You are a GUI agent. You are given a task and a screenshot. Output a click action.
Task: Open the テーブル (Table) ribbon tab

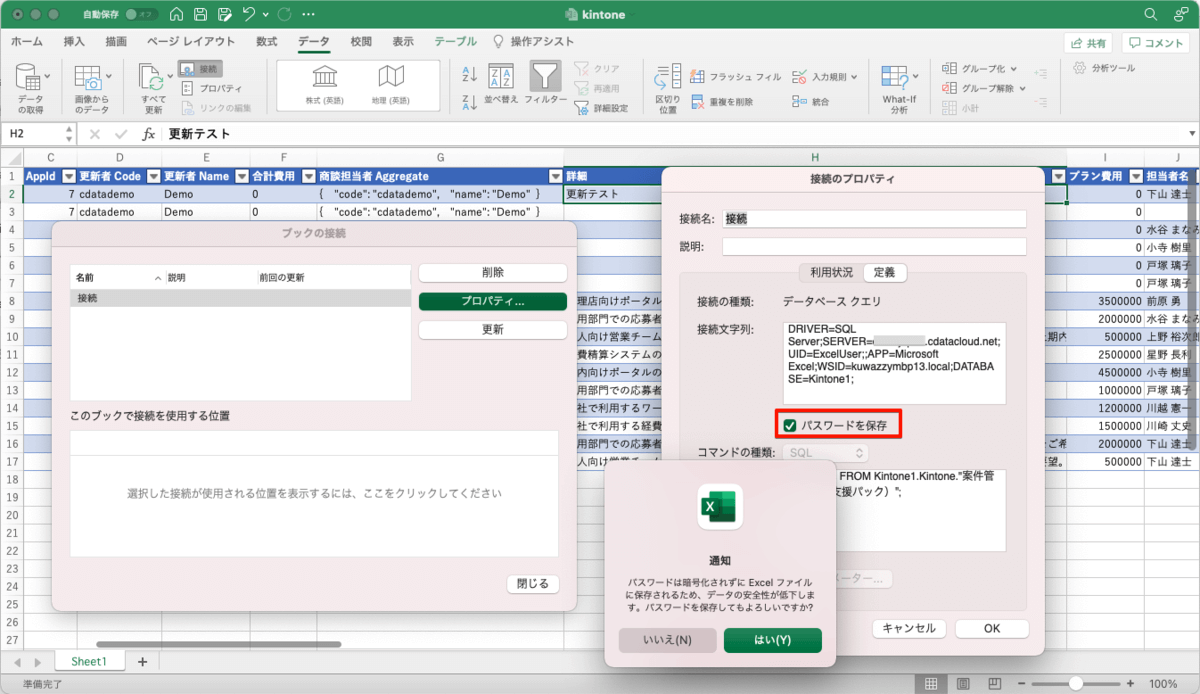click(x=456, y=42)
